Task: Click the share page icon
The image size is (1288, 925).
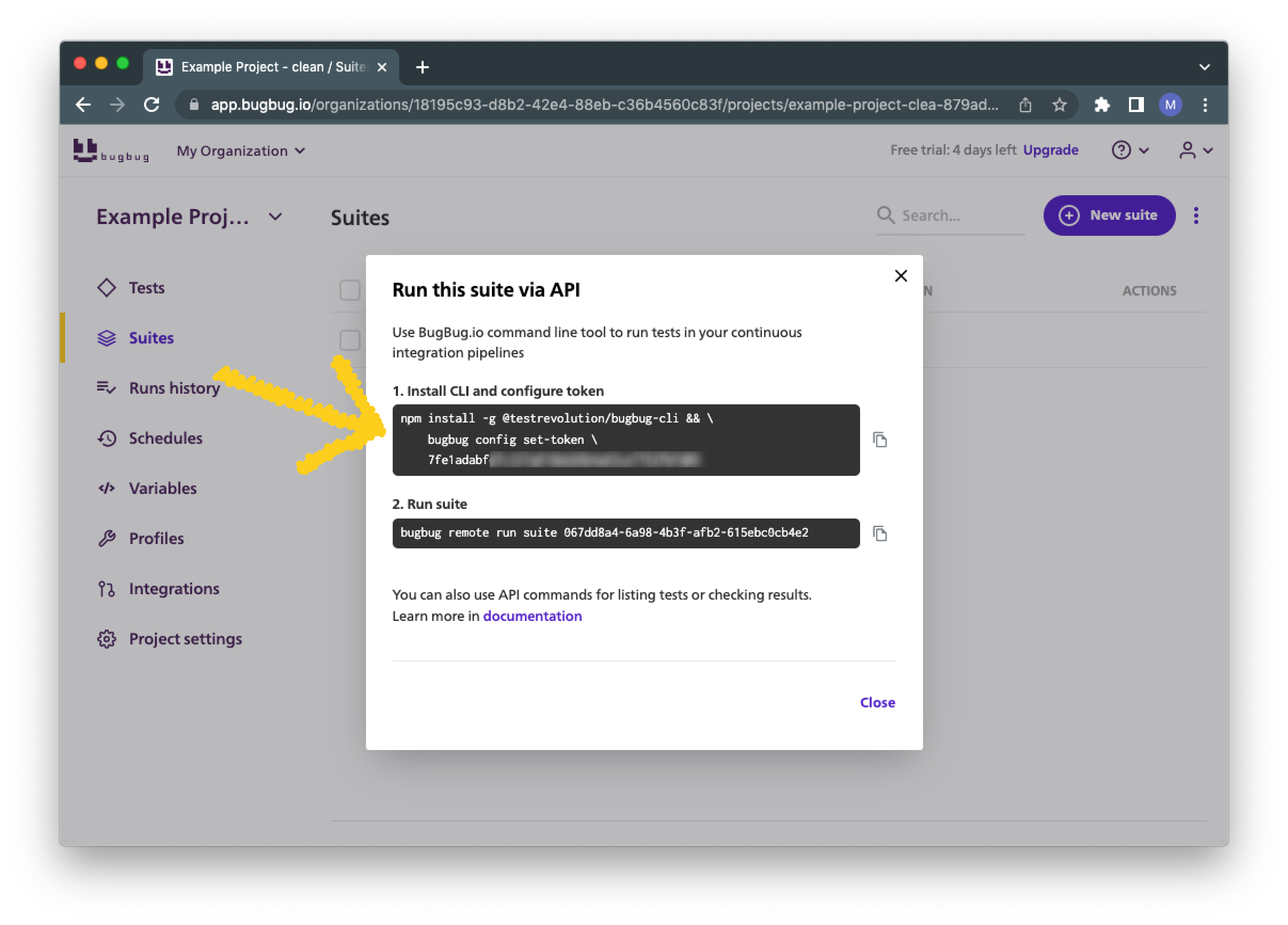Action: (1024, 105)
